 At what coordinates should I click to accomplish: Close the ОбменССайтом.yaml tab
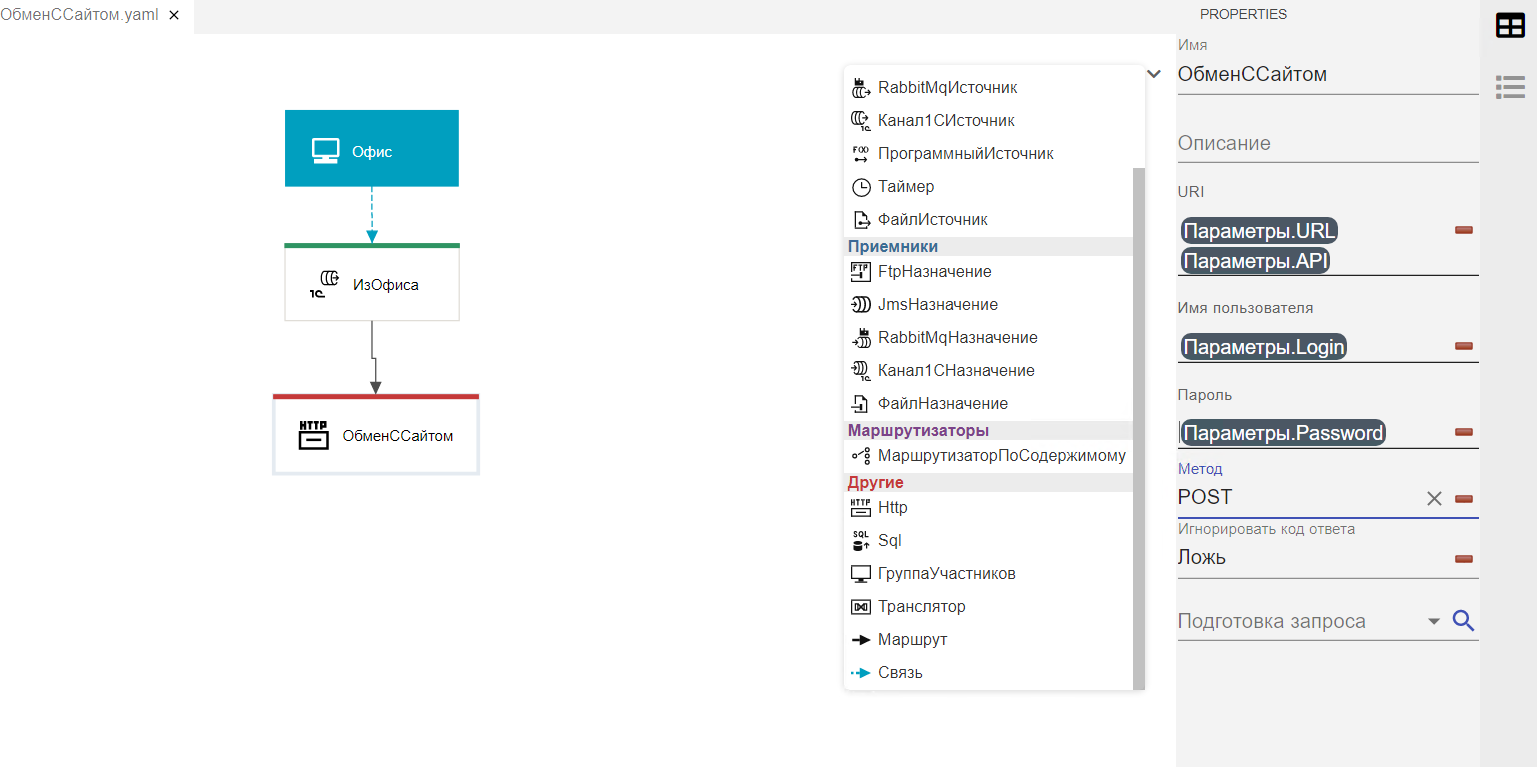click(174, 16)
